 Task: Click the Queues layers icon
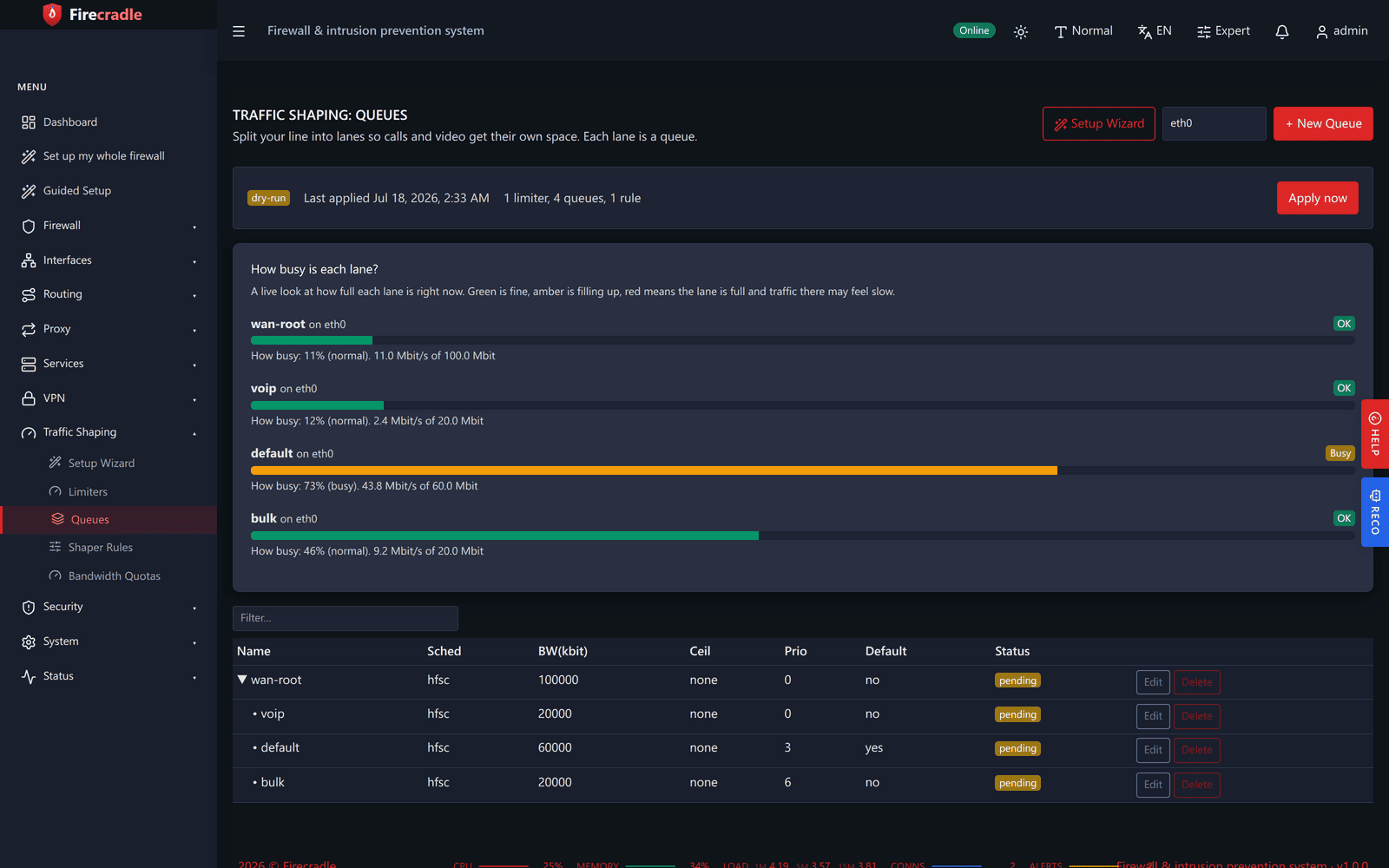click(58, 519)
